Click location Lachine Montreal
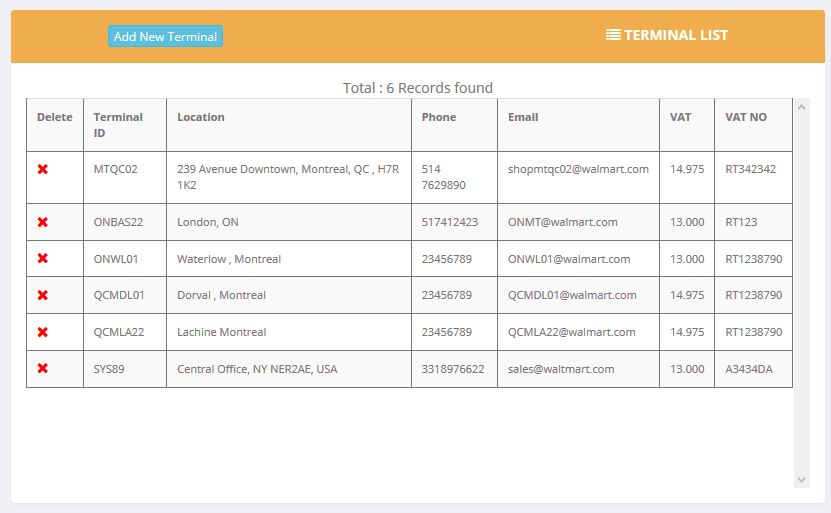Image resolution: width=831 pixels, height=513 pixels. 222,332
